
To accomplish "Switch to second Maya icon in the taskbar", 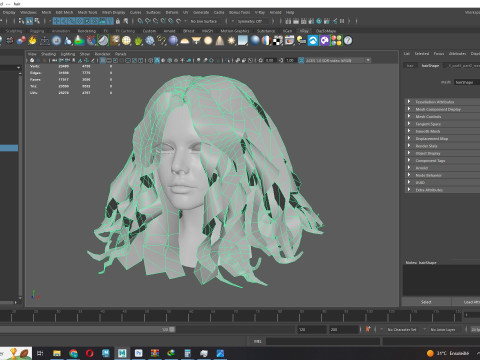I will point(122,353).
